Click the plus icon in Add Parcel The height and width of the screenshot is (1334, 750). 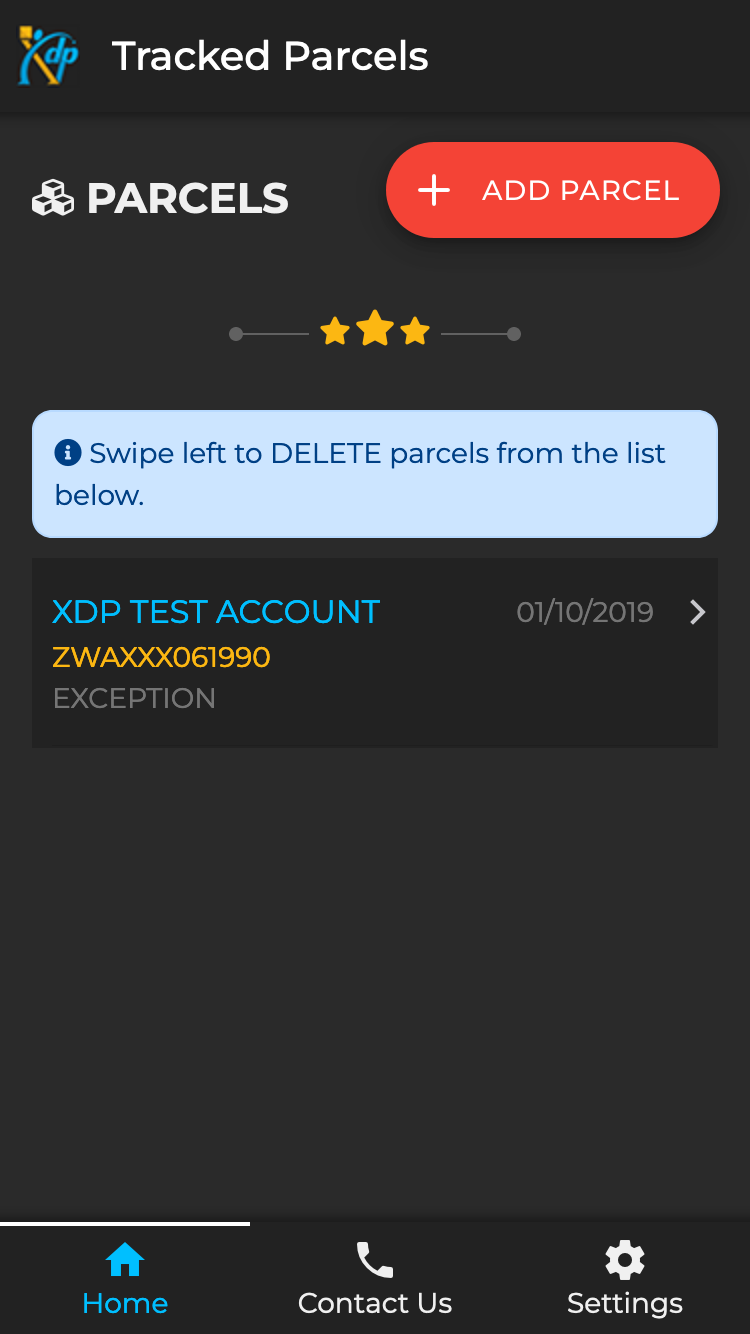click(434, 190)
